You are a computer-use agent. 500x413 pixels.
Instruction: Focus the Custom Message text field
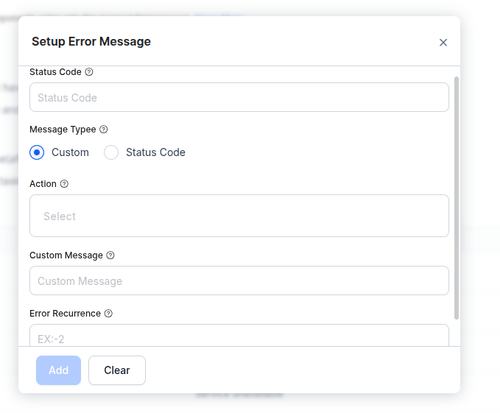pos(239,280)
